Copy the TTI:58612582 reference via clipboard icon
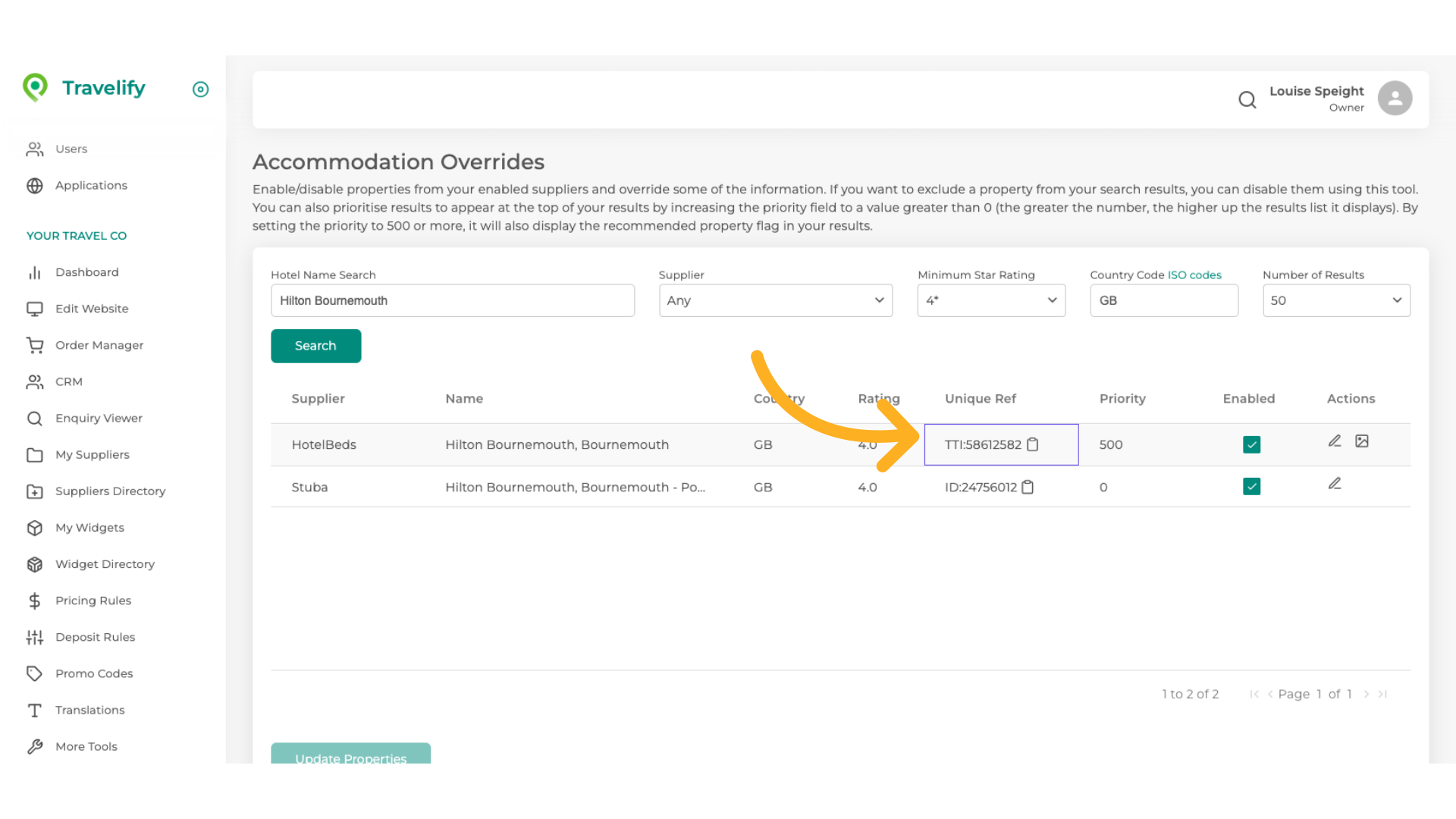 point(1032,444)
